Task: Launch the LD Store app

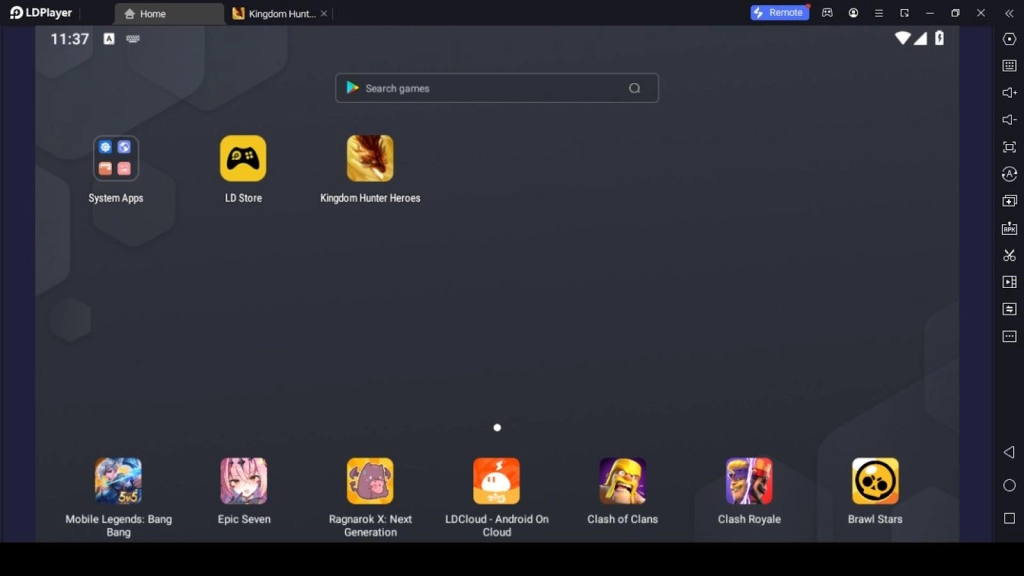Action: (243, 158)
